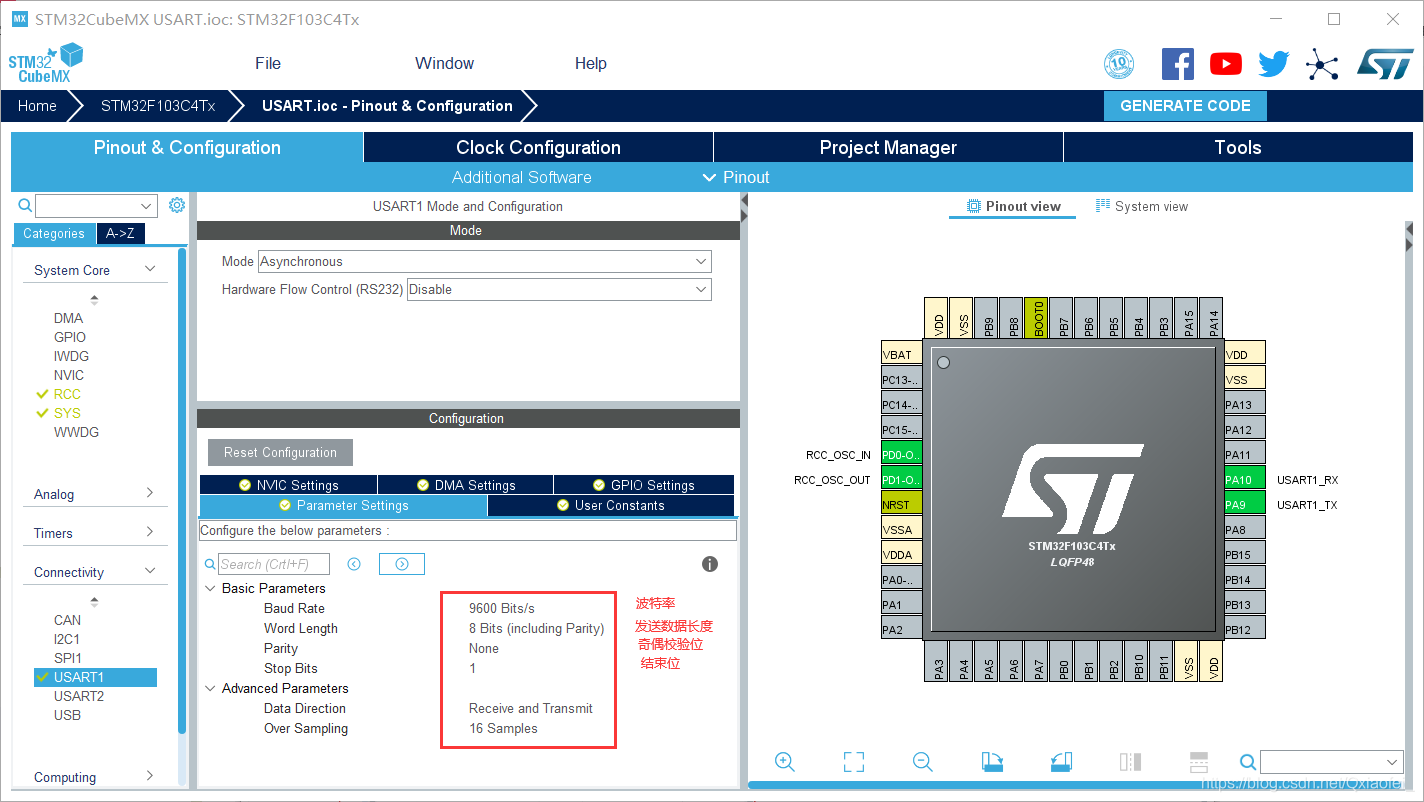Image resolution: width=1424 pixels, height=802 pixels.
Task: Switch to the Project Manager tab
Action: coord(888,147)
